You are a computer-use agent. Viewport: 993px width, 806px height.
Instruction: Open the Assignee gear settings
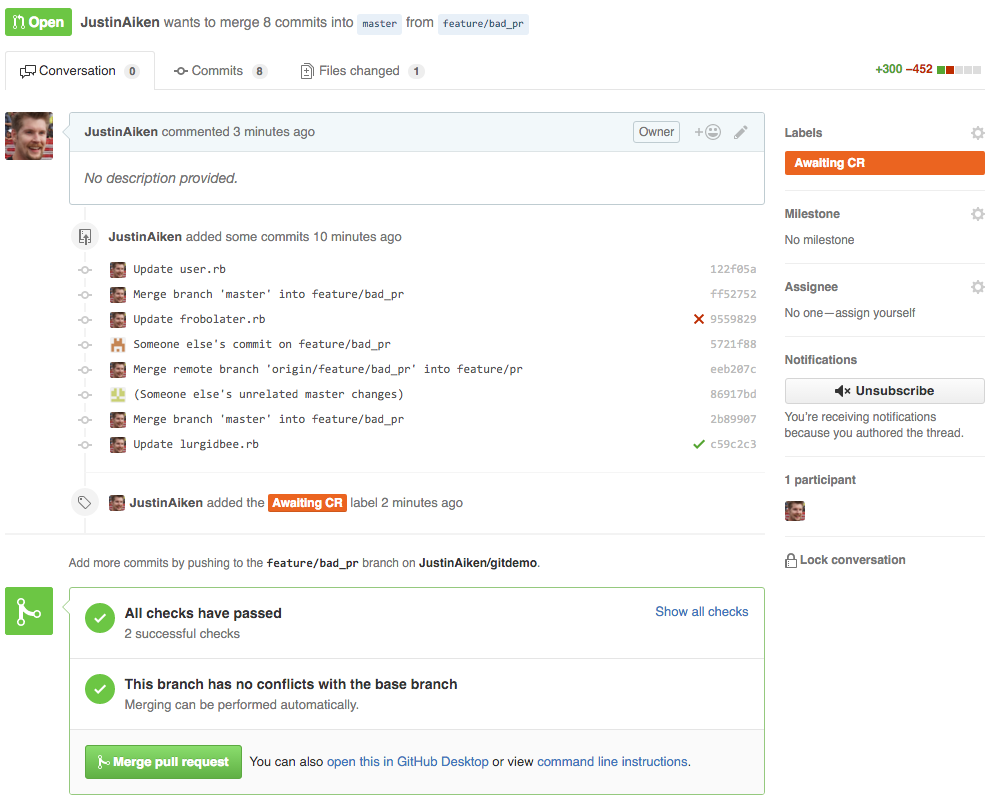[977, 287]
